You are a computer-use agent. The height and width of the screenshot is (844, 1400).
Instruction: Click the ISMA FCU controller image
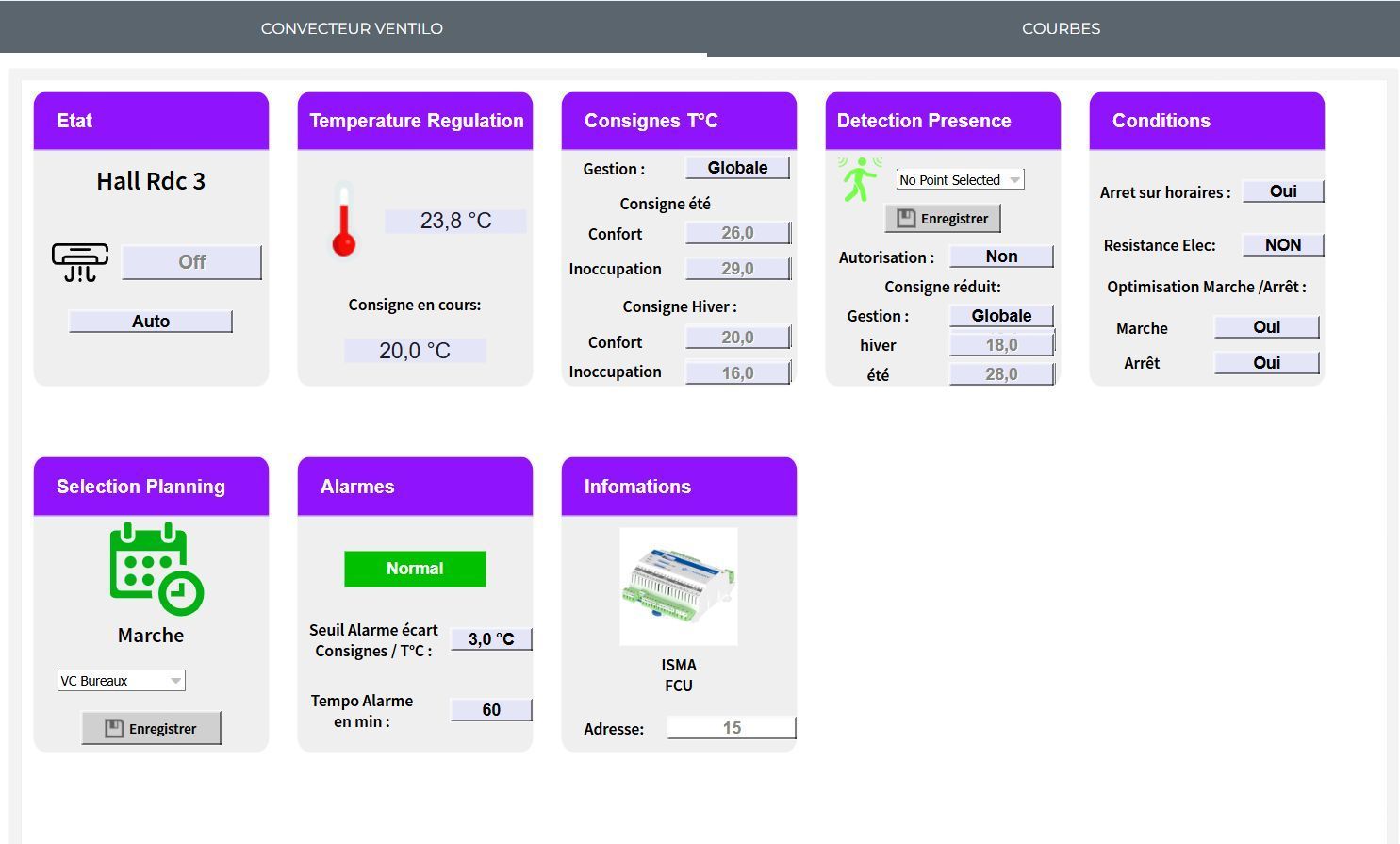pyautogui.click(x=678, y=586)
